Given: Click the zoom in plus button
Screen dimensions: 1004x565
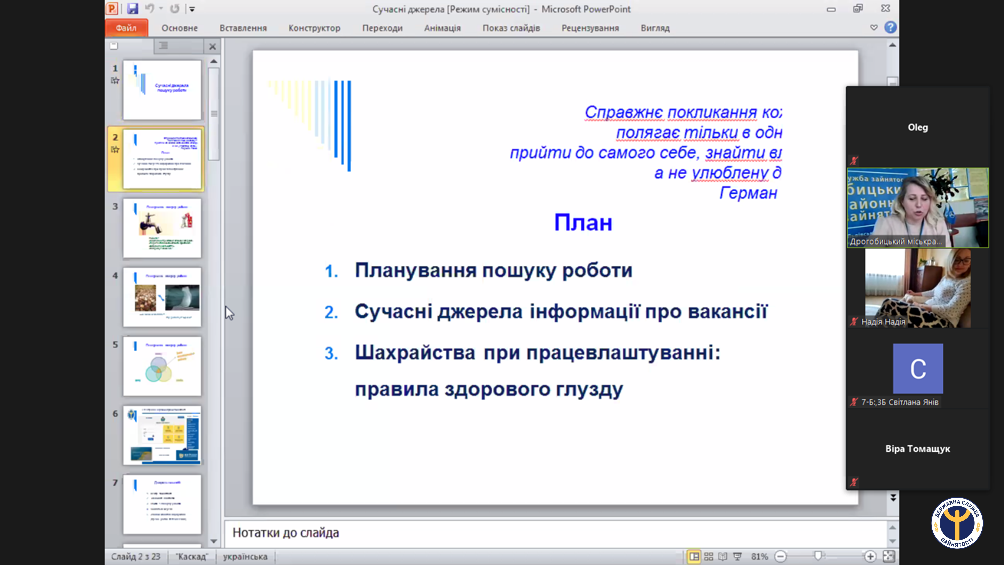Looking at the screenshot, I should tap(870, 557).
